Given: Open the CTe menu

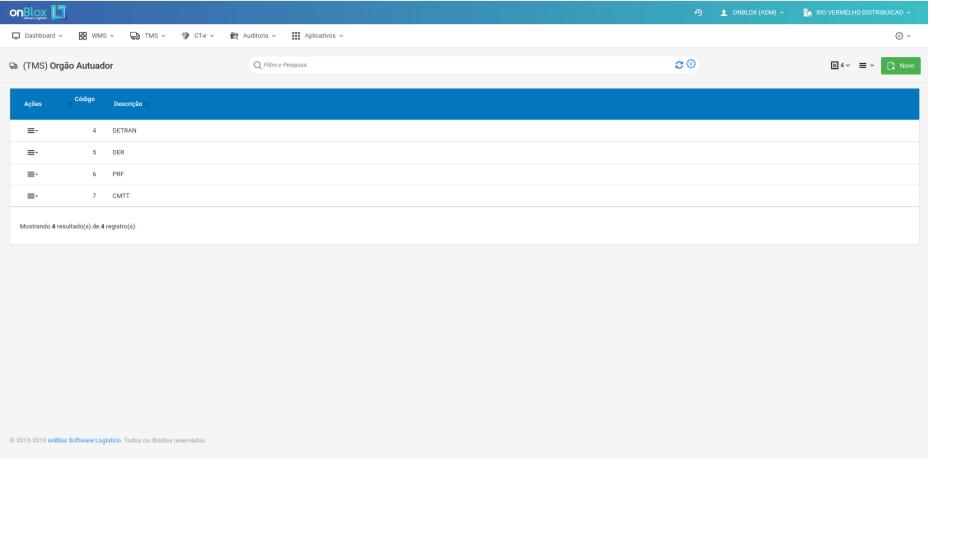Looking at the screenshot, I should click(198, 36).
